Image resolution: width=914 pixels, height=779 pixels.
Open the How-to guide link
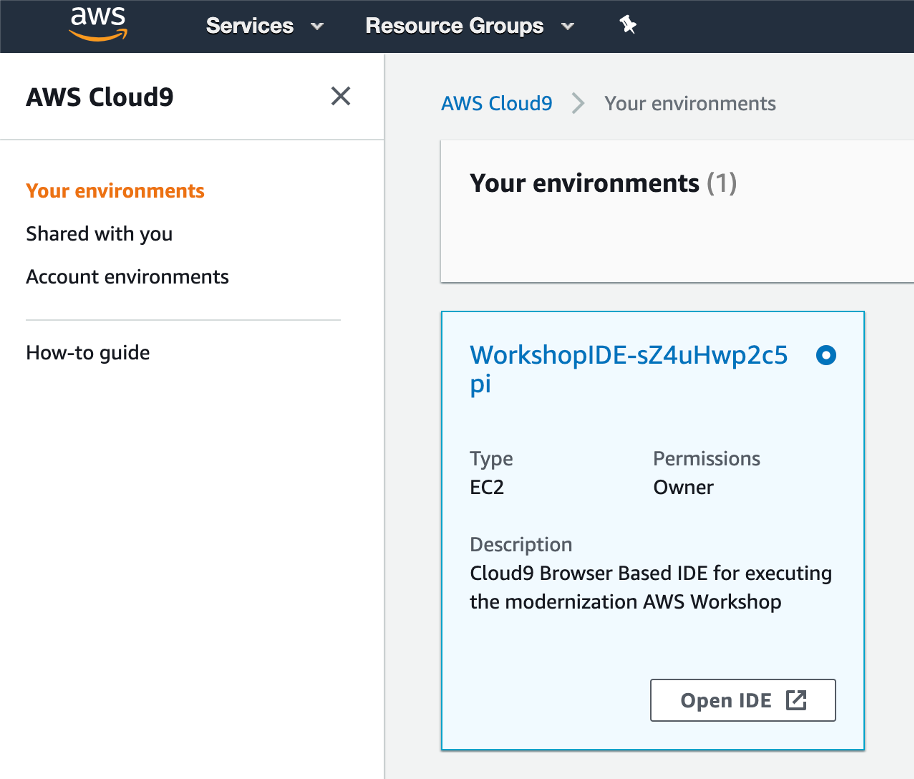coord(88,353)
